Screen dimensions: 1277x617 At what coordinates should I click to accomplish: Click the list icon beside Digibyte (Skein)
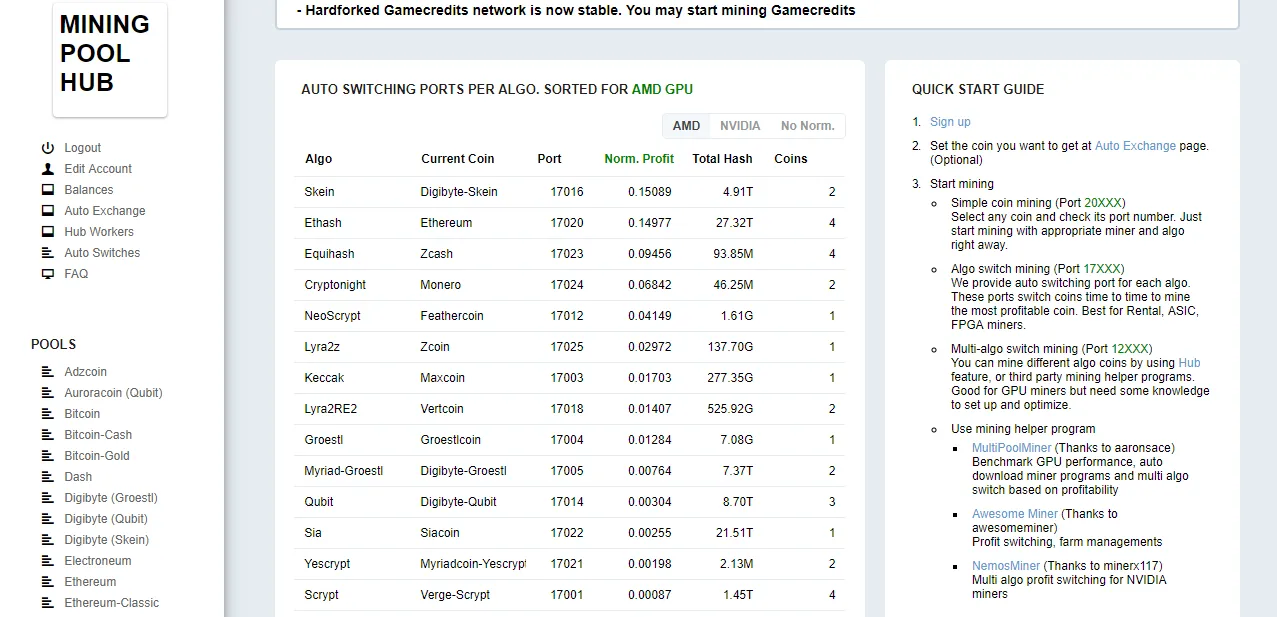pos(47,540)
